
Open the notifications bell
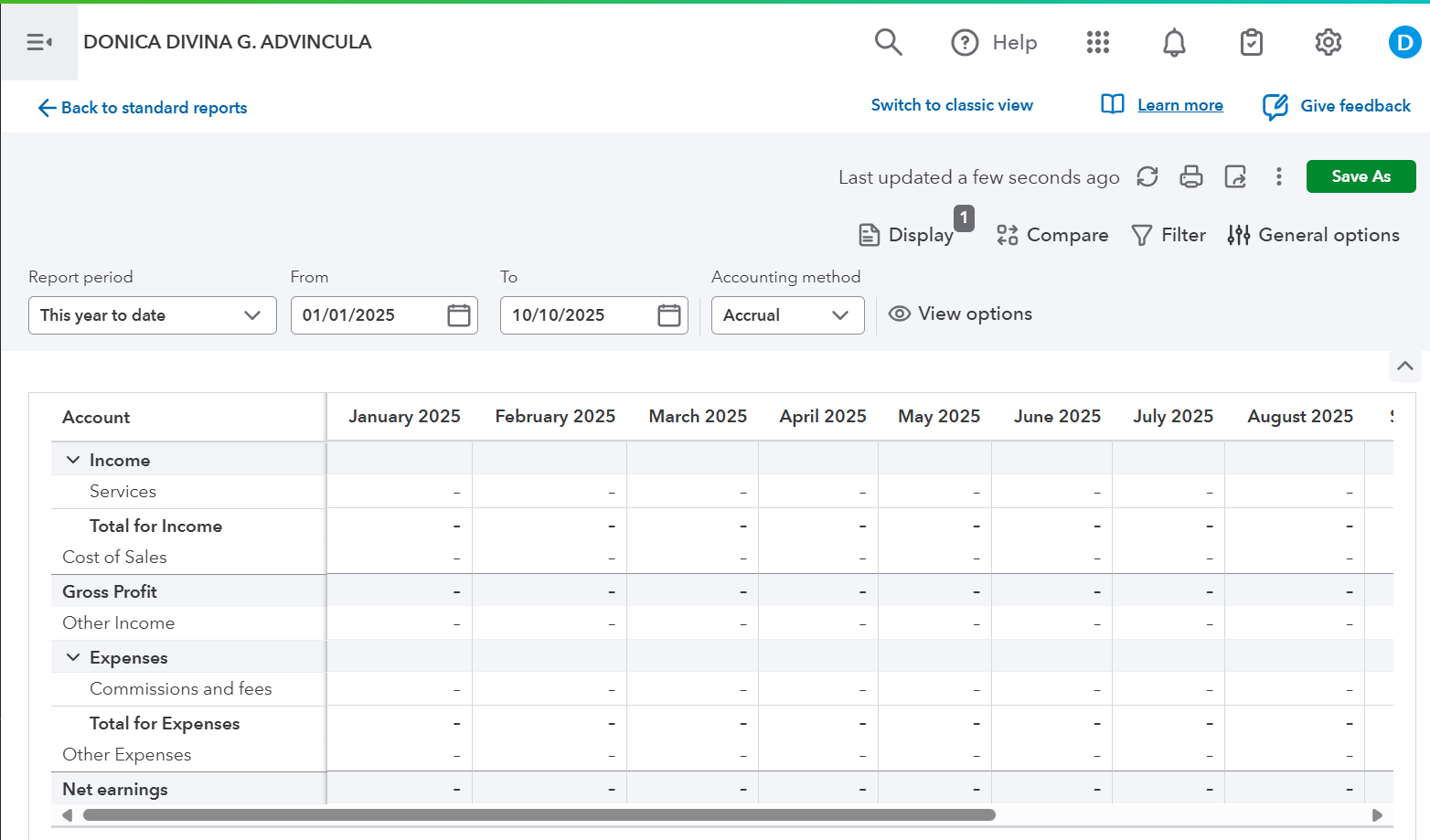[1174, 42]
